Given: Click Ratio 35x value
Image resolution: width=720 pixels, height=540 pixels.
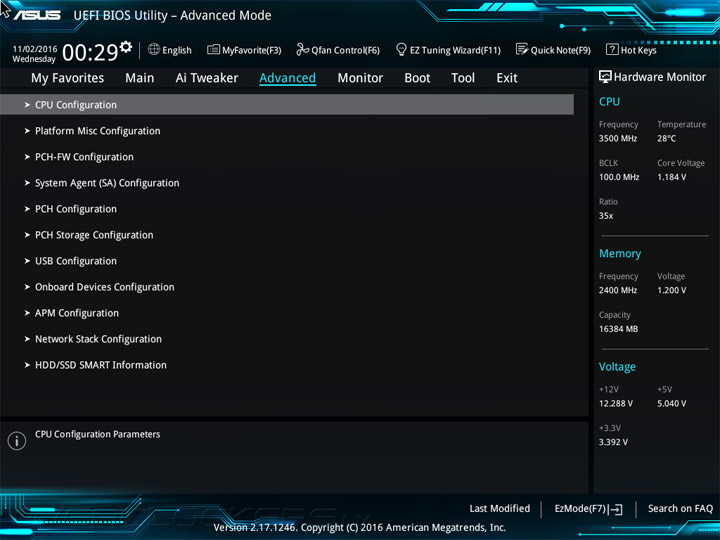Looking at the screenshot, I should tap(606, 215).
